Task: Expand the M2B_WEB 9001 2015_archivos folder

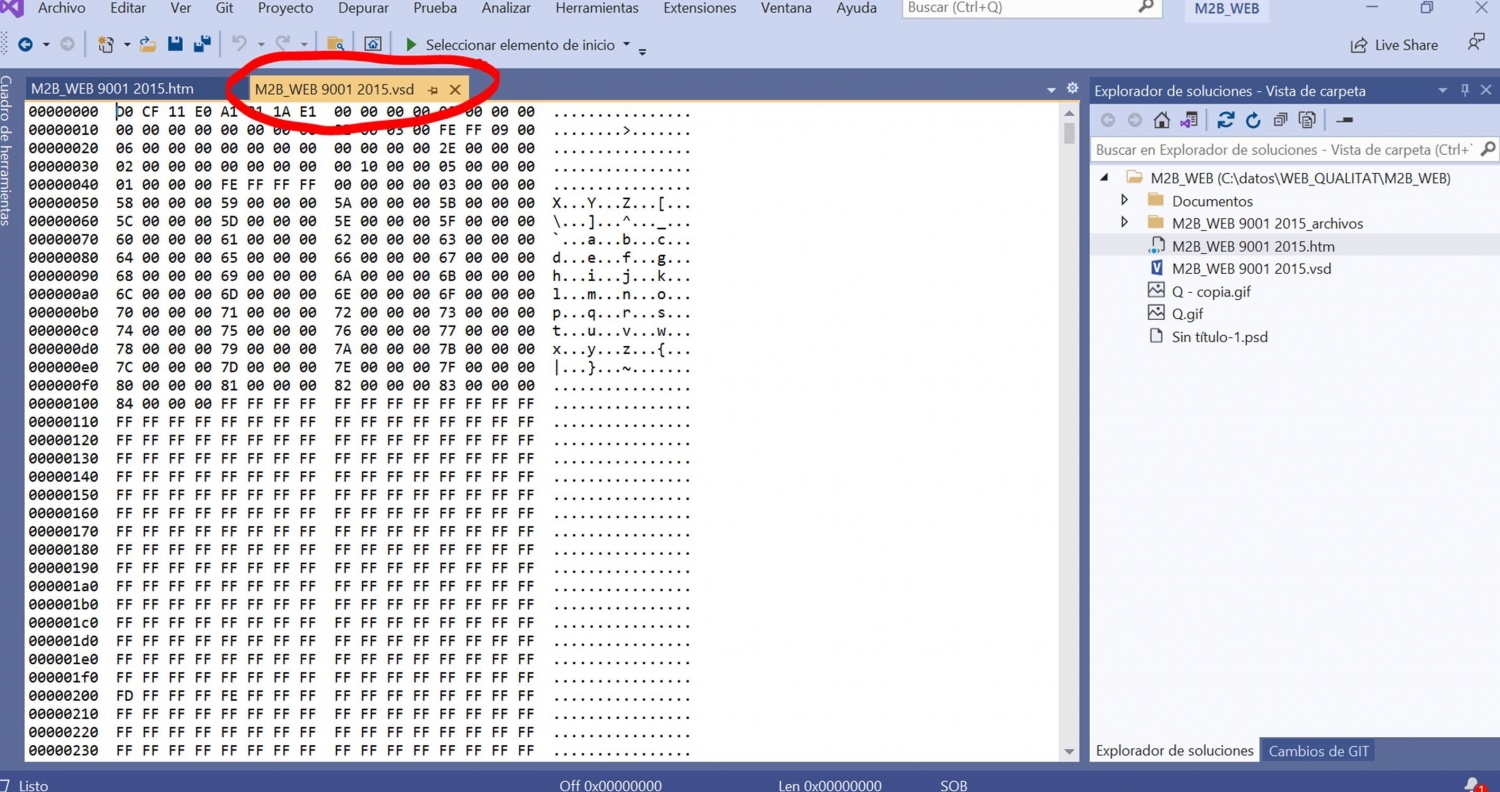Action: (1125, 223)
